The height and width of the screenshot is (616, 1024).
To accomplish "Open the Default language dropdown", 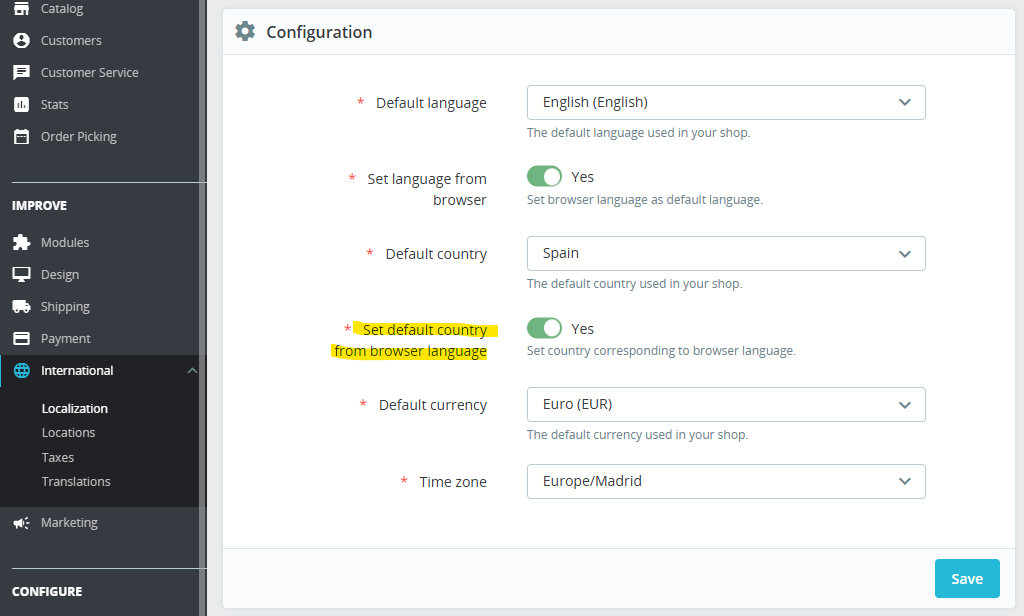I will click(726, 102).
